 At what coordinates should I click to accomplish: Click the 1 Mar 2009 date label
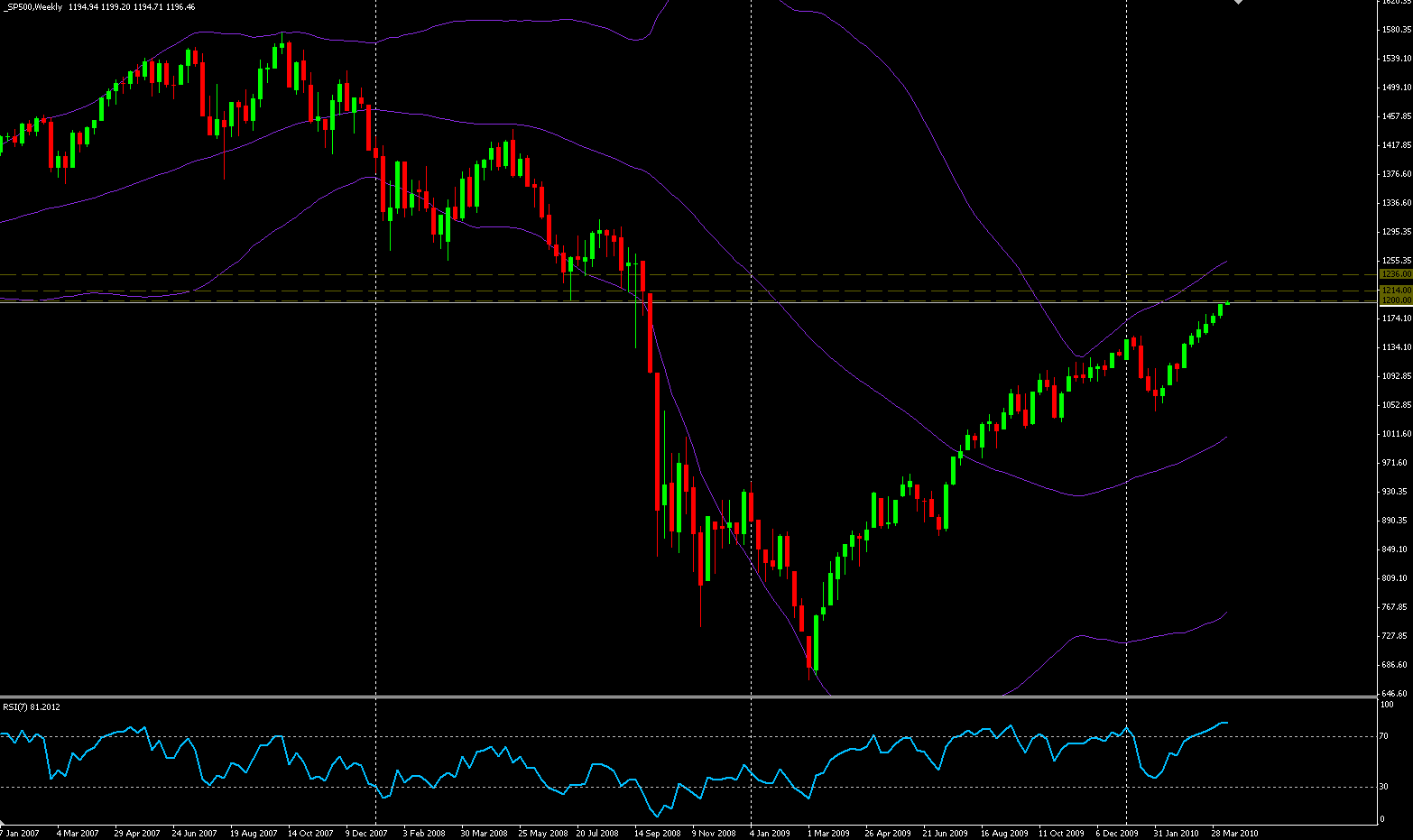click(x=828, y=834)
